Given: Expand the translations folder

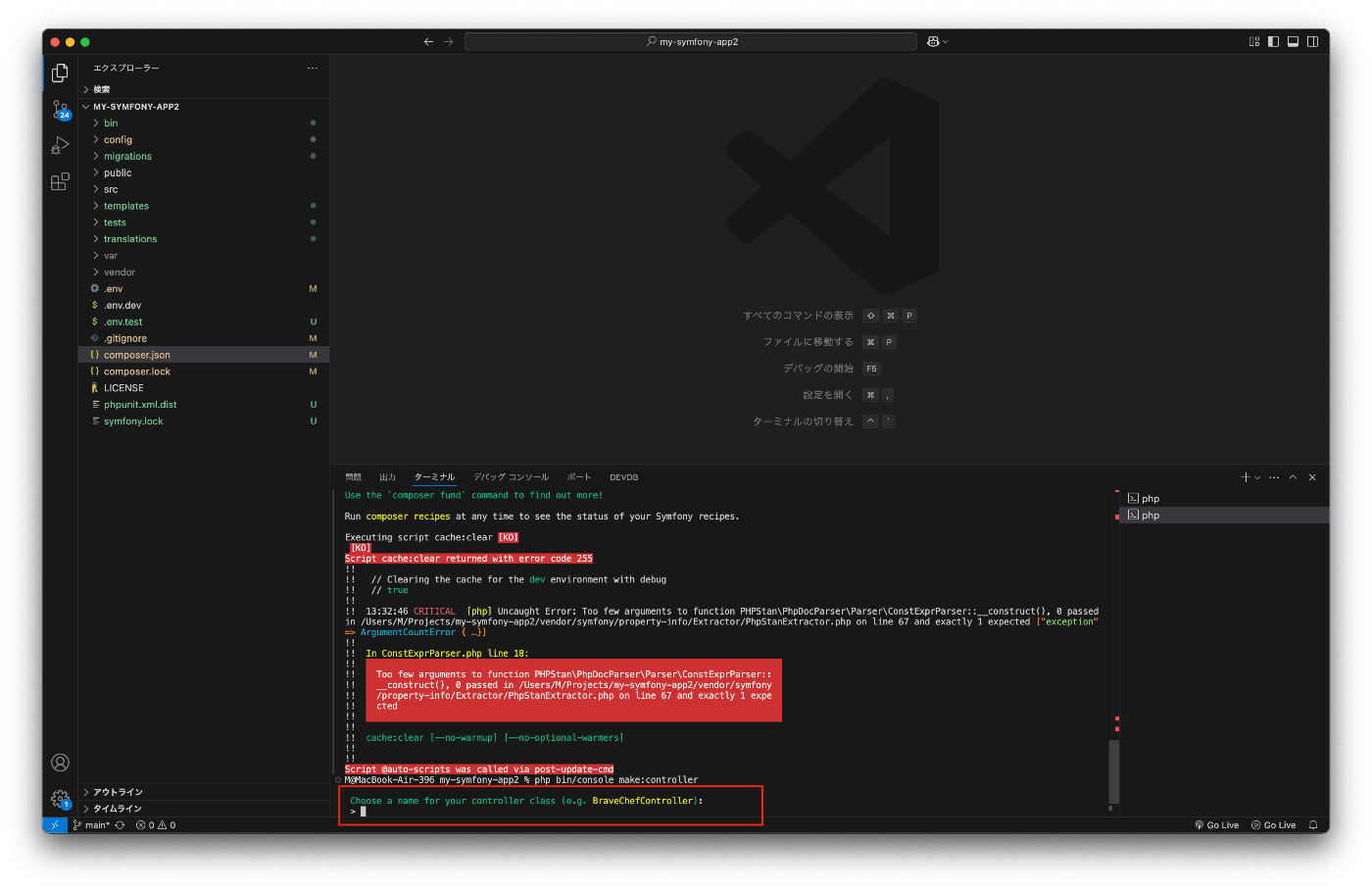Looking at the screenshot, I should [204, 239].
